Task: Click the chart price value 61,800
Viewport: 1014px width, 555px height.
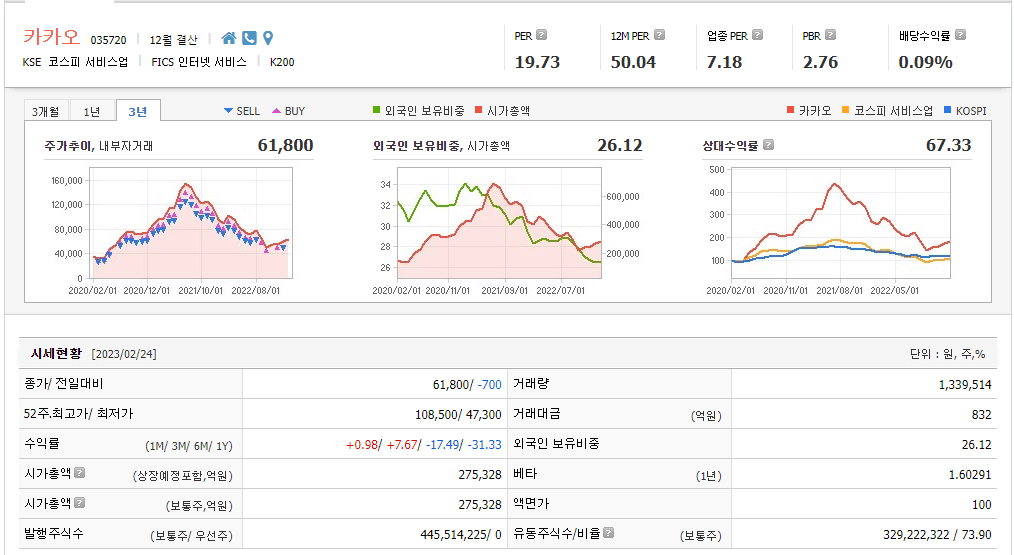Action: 285,145
